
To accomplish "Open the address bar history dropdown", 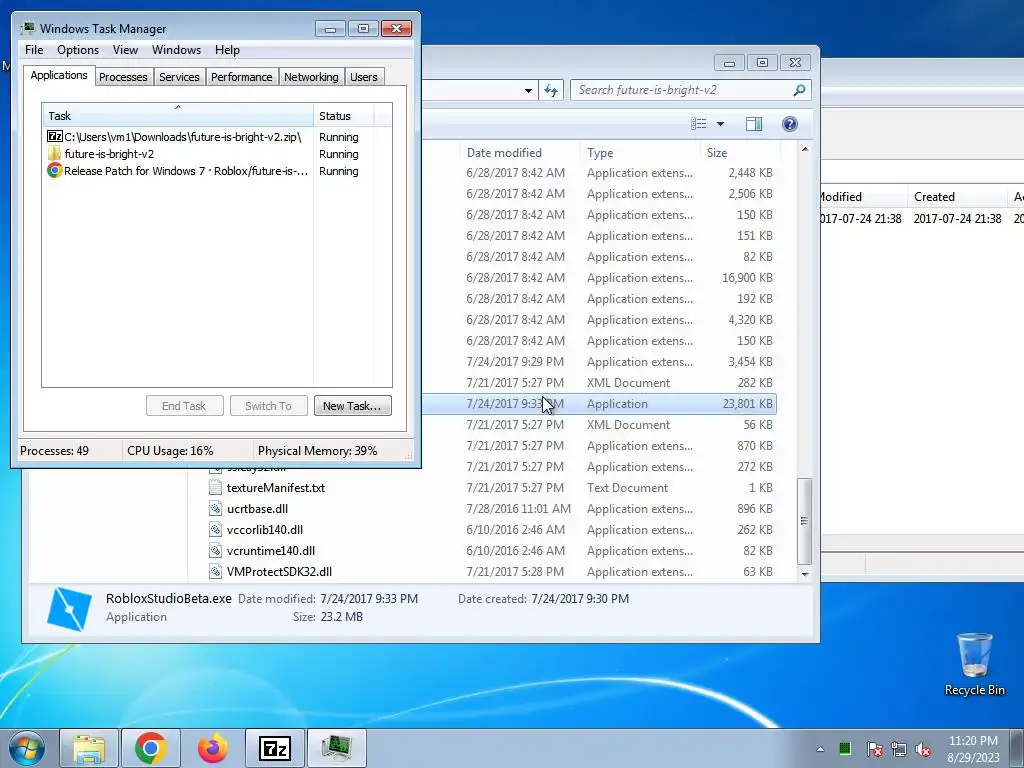I will (x=528, y=91).
